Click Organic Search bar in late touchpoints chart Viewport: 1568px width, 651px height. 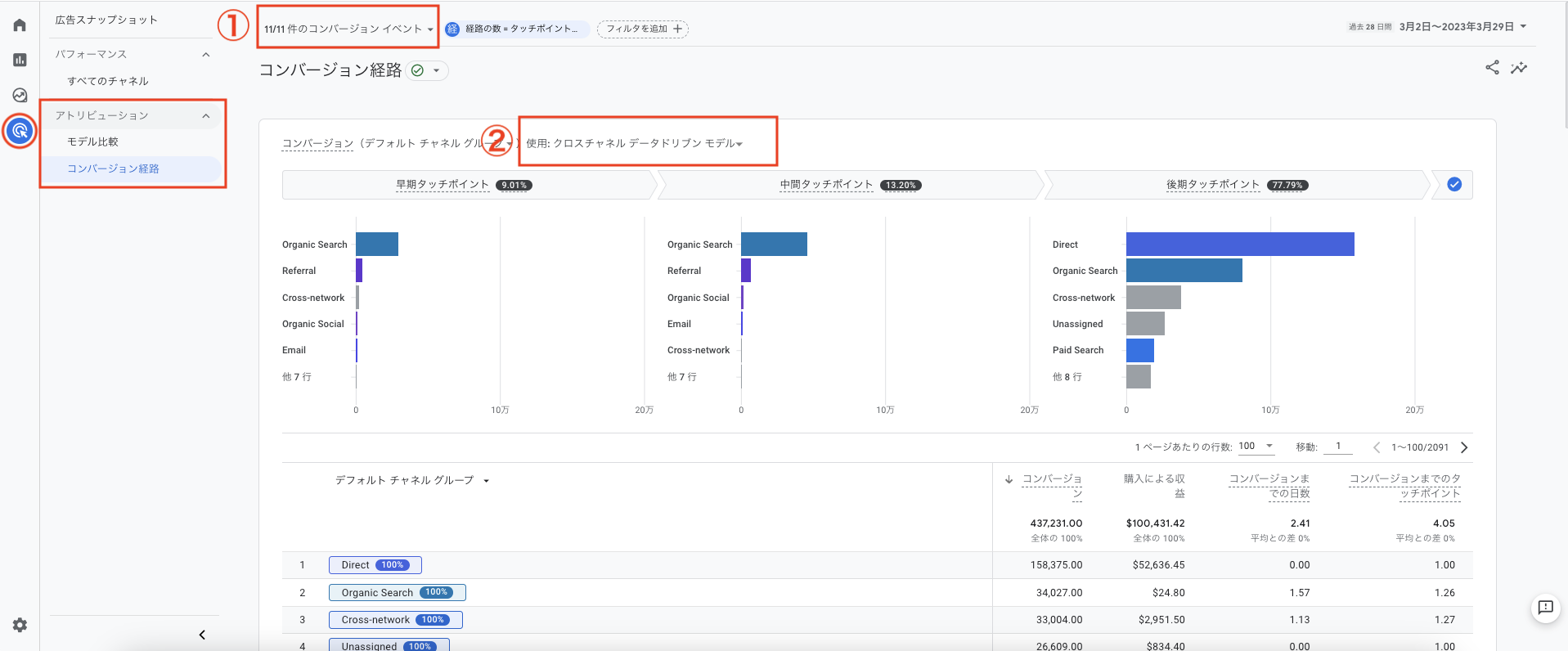pos(1184,271)
